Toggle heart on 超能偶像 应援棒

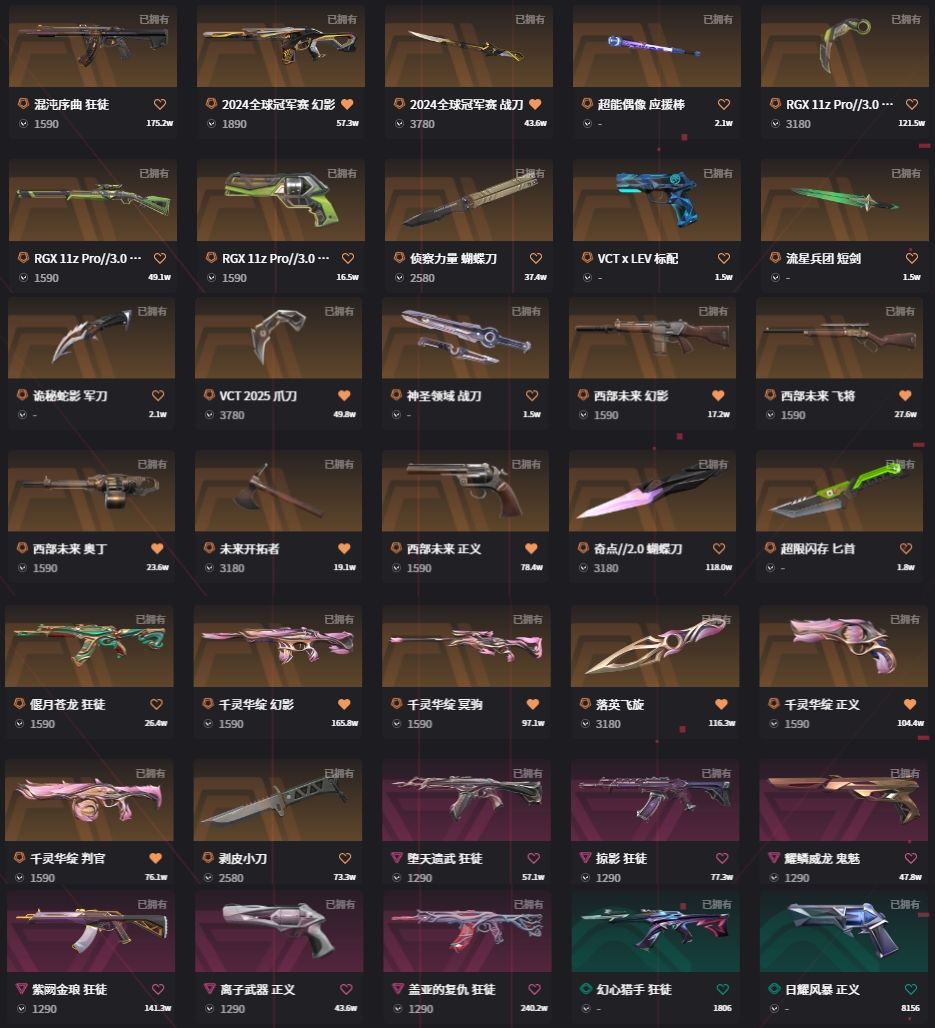coord(724,104)
